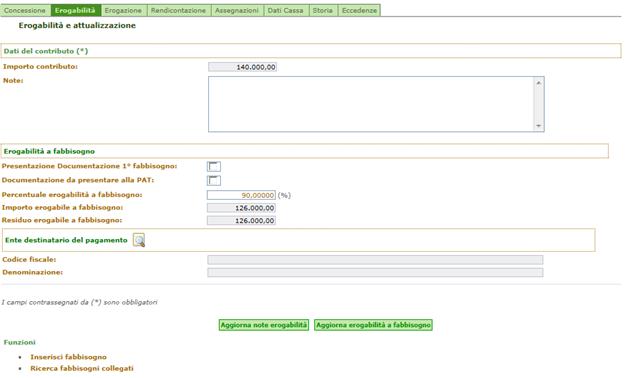626x378 pixels.
Task: Open Ricerca fabbisogni collegati link
Action: (x=82, y=368)
